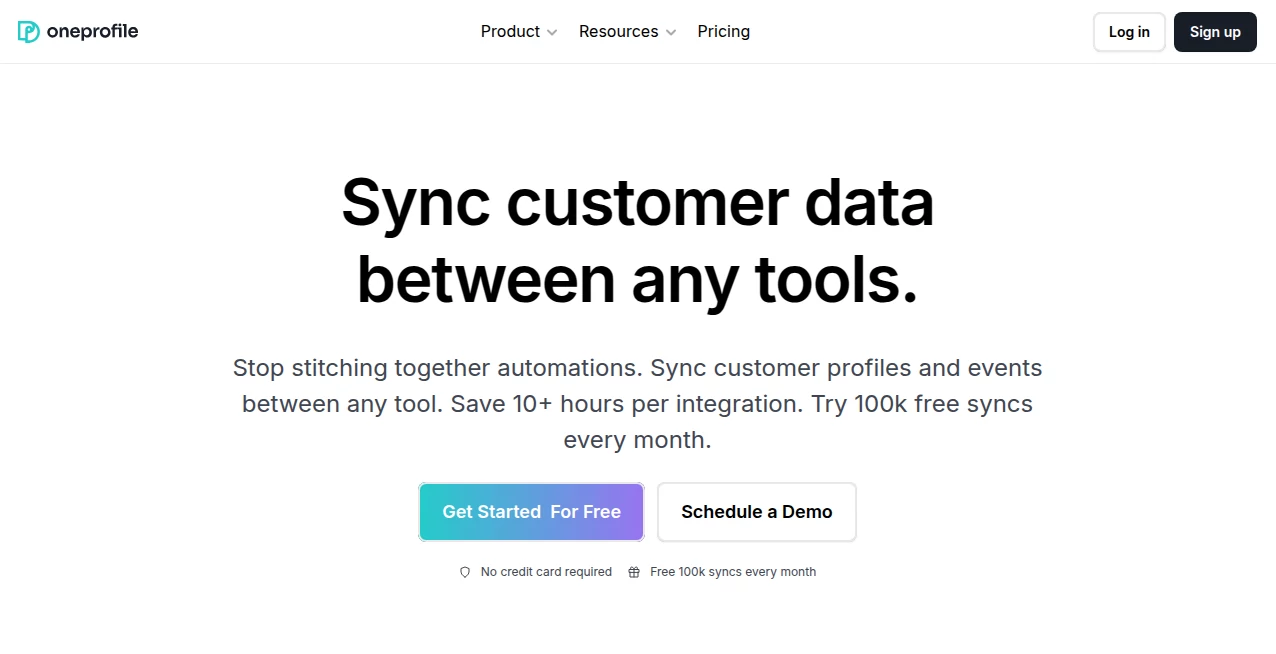
Task: Expand the Product navigation options
Action: (510, 31)
